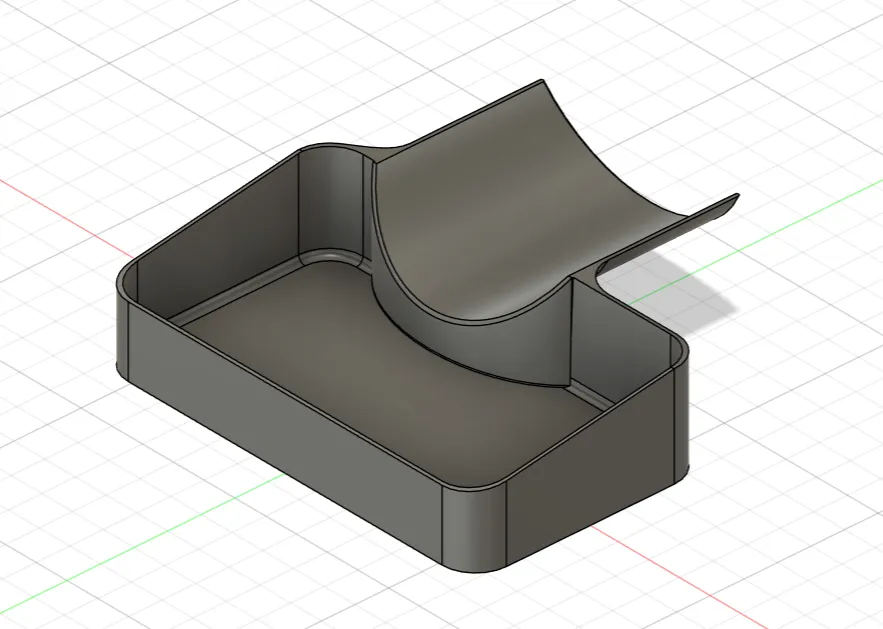Select the rounded outer corner between visible outer walls
Viewport: 883px width, 629px height.
pyautogui.click(x=474, y=529)
